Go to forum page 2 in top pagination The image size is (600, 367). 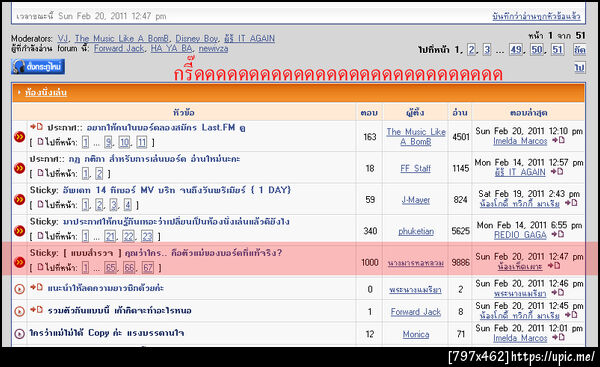point(471,49)
